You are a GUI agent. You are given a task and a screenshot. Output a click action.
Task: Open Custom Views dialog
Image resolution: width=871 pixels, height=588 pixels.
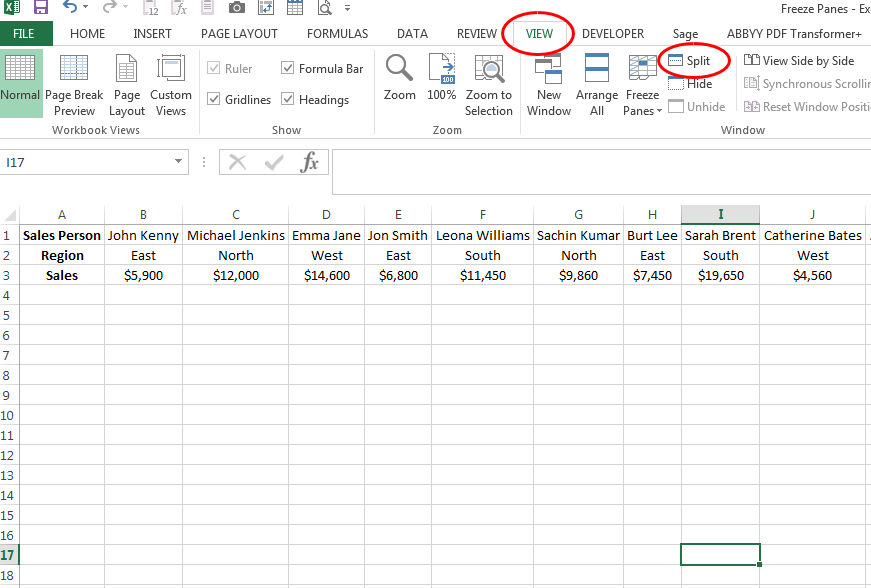pos(171,85)
